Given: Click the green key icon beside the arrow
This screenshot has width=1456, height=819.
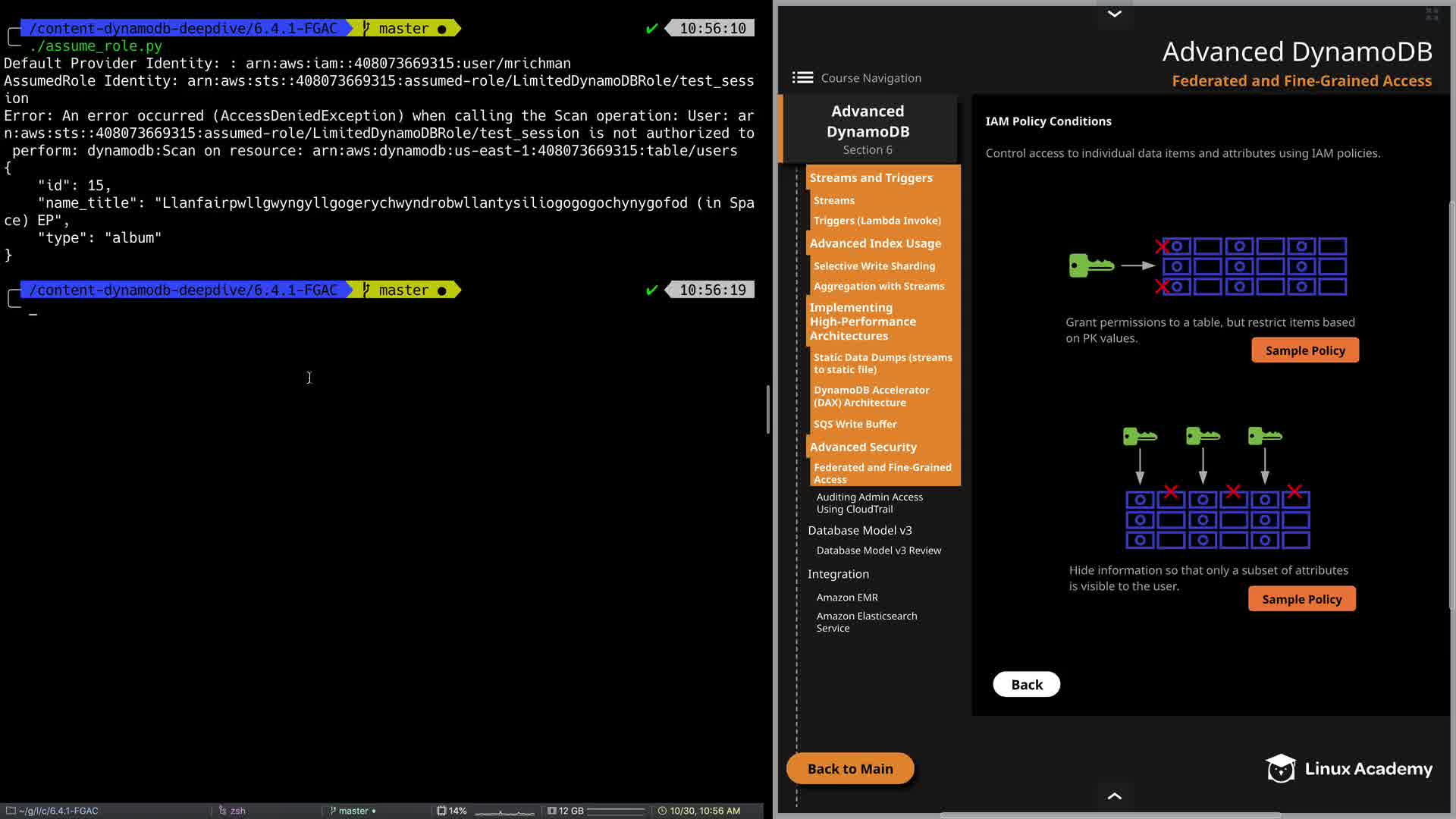Looking at the screenshot, I should [x=1090, y=265].
